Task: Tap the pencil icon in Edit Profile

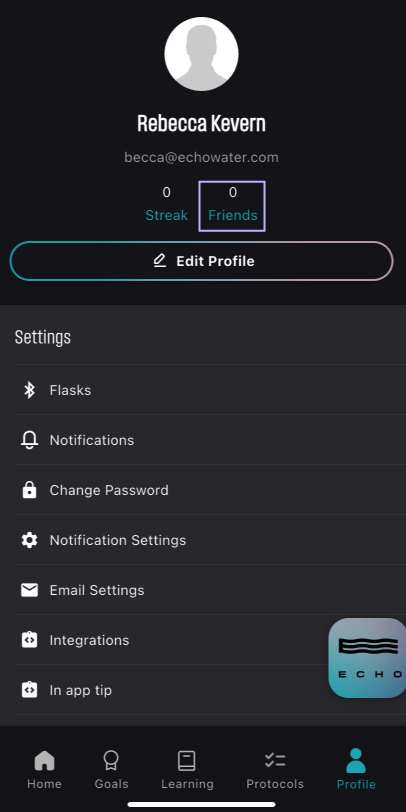Action: coord(160,260)
